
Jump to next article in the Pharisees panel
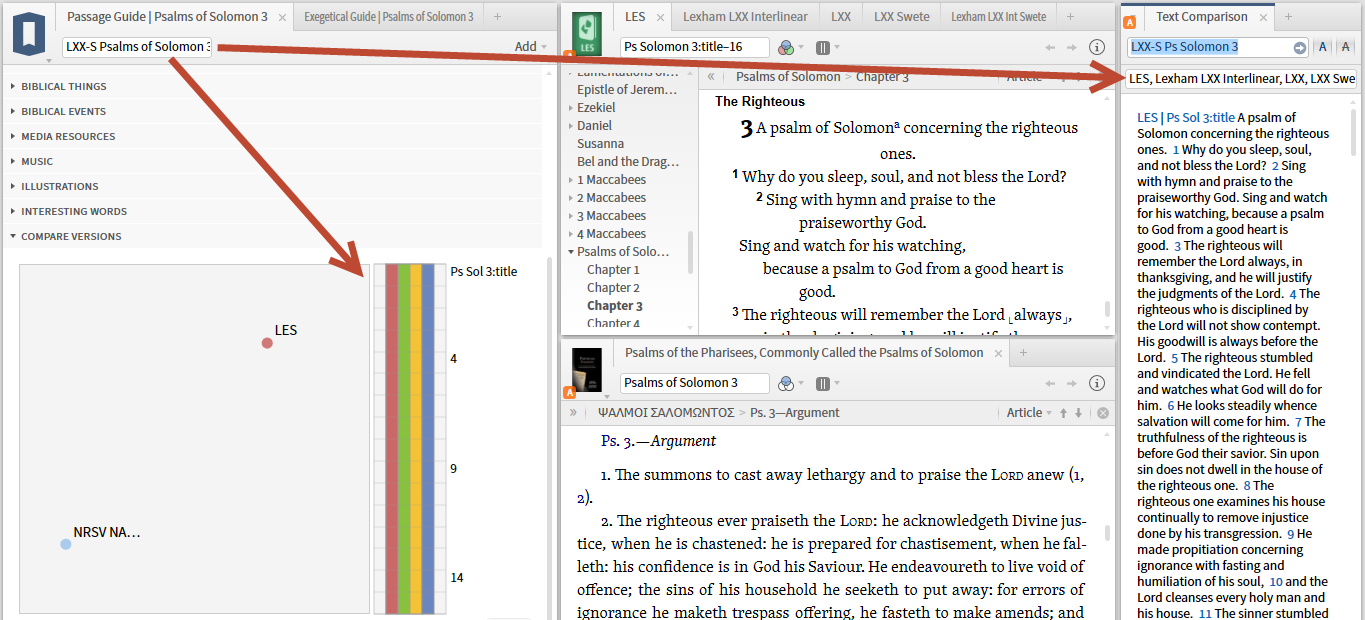(x=1078, y=413)
